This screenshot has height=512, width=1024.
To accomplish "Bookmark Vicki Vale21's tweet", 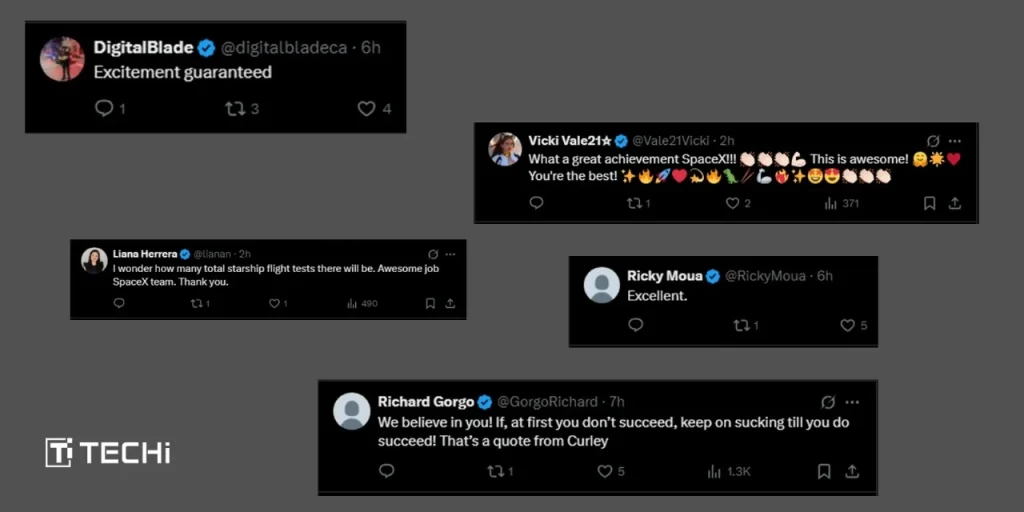I will pyautogui.click(x=929, y=203).
